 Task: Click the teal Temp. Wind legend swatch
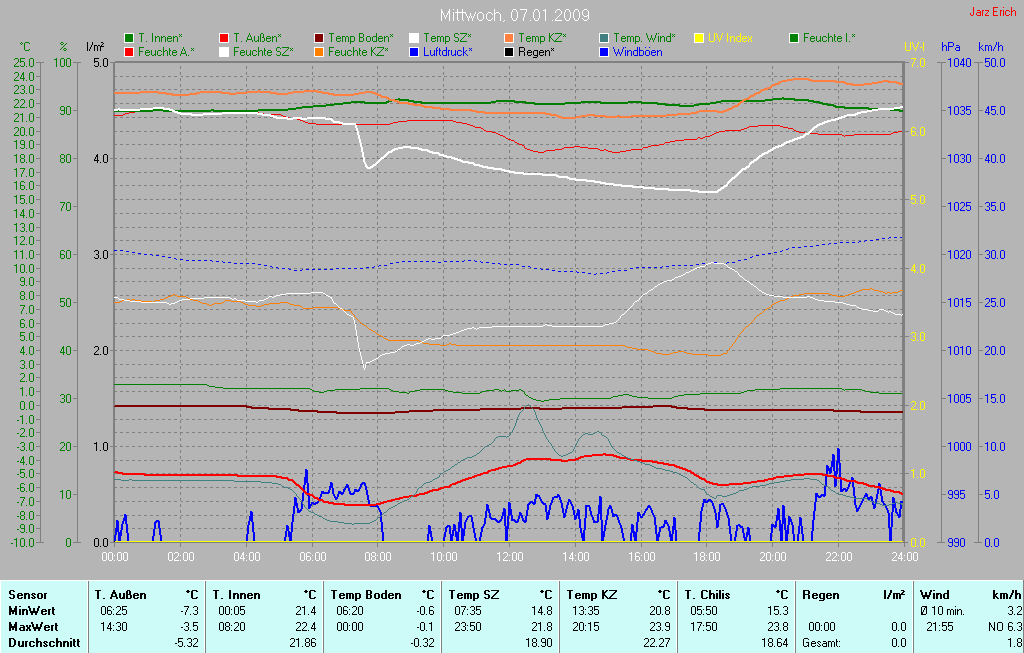[x=604, y=38]
